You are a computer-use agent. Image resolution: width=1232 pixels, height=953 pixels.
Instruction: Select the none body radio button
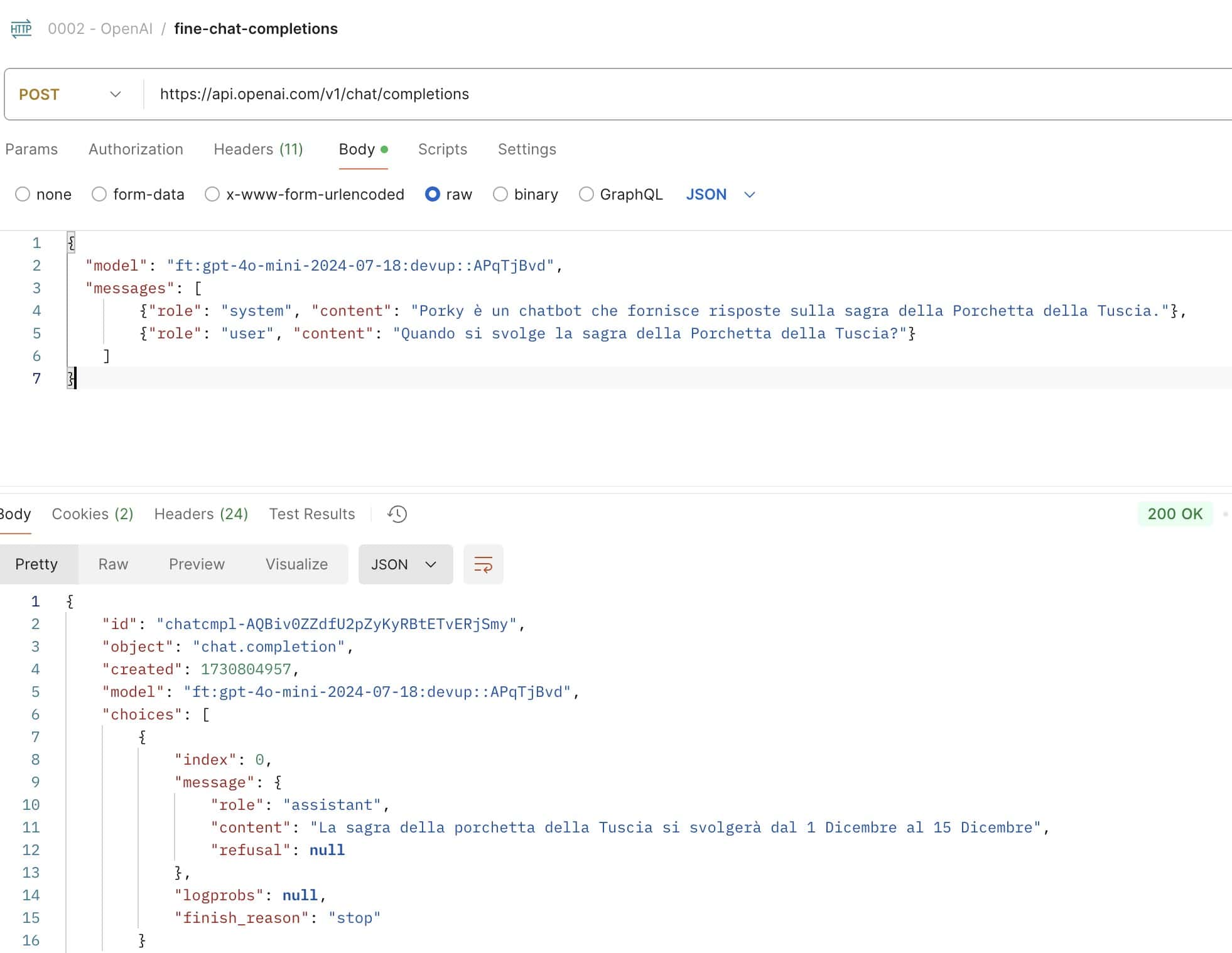coord(23,195)
